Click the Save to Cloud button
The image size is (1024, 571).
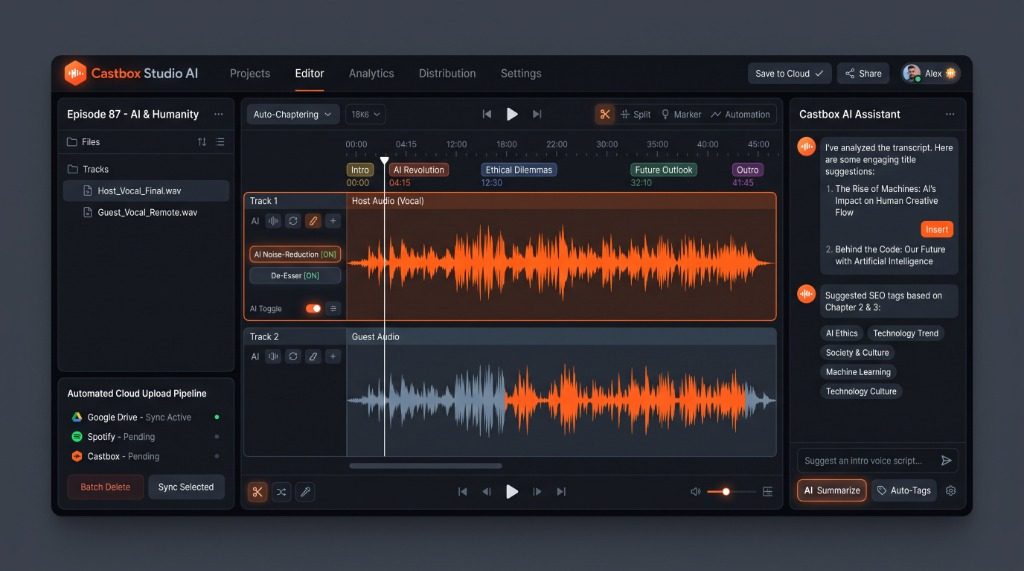point(789,73)
